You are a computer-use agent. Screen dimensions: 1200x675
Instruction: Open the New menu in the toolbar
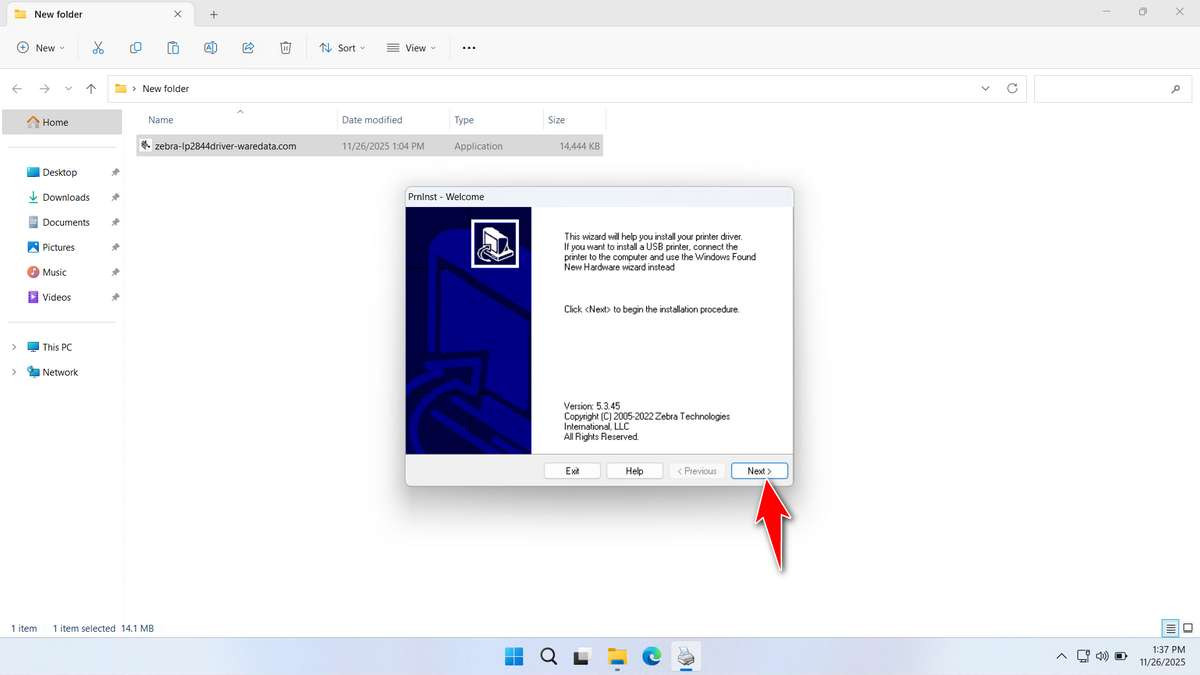(x=40, y=47)
